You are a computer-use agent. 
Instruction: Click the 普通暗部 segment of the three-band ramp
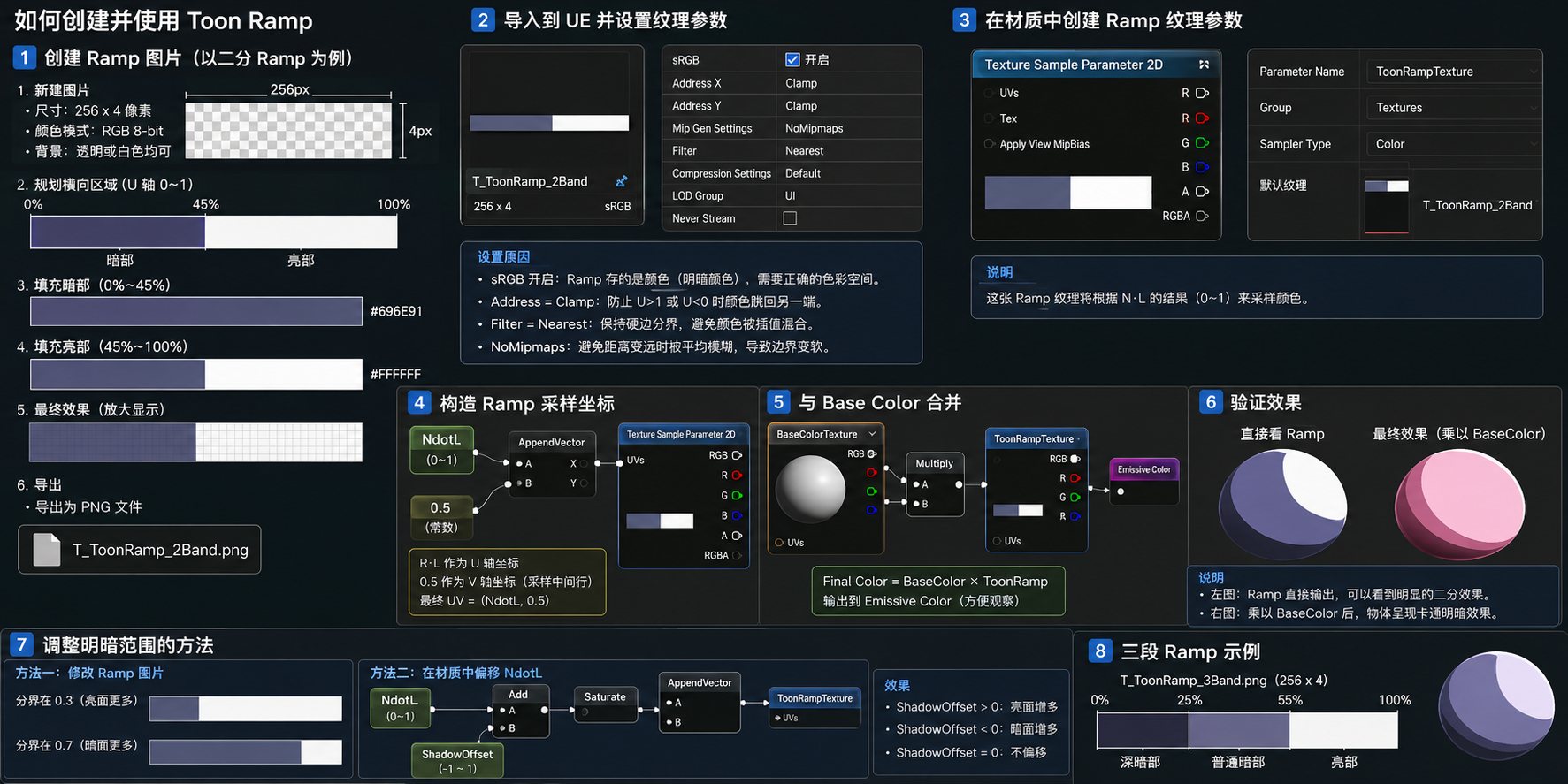[1239, 730]
